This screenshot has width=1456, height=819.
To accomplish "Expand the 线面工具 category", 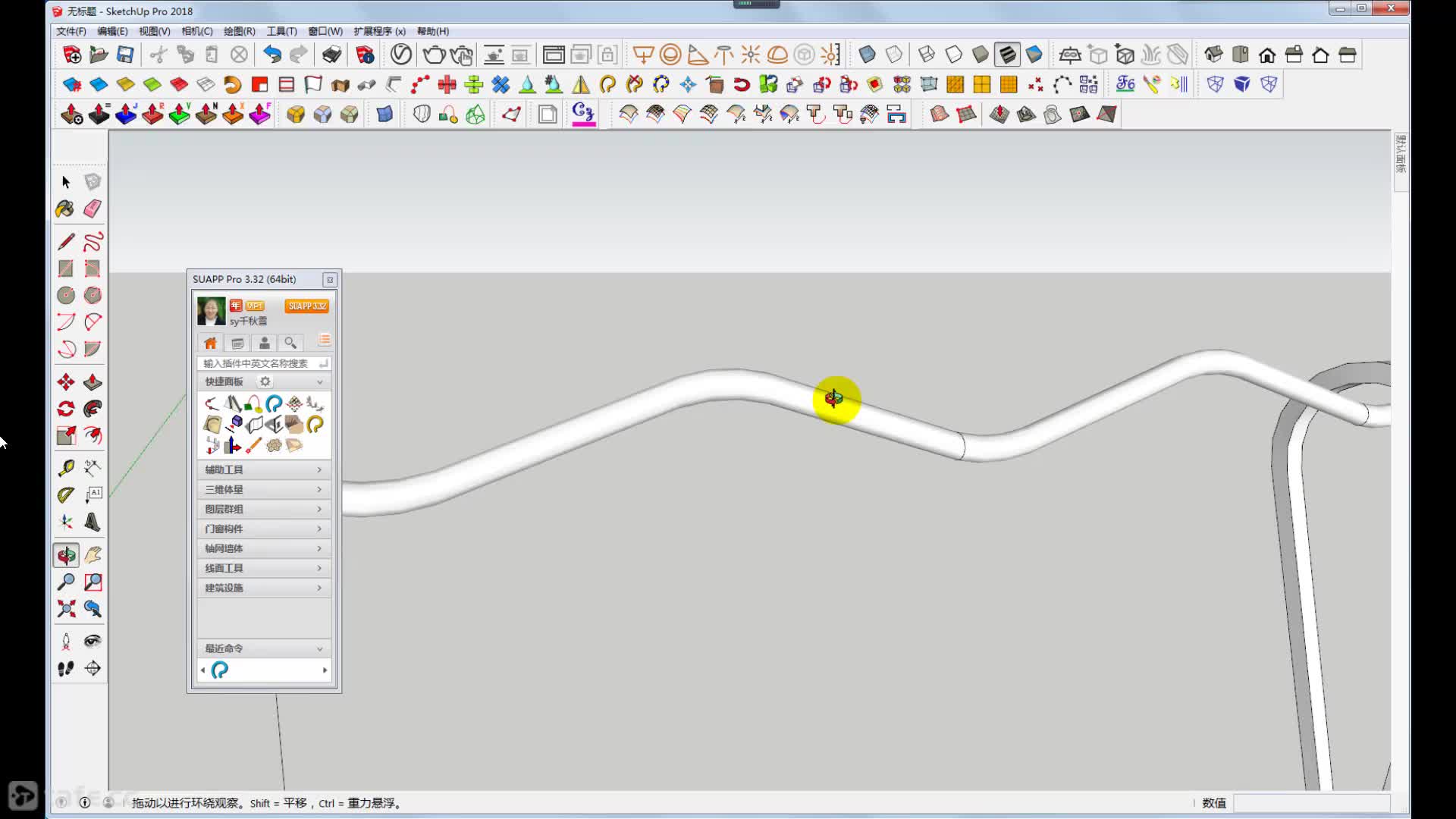I will [264, 569].
